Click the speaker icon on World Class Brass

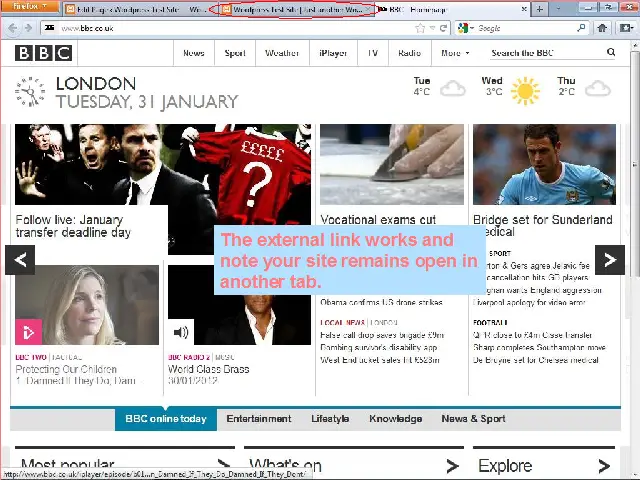(x=181, y=332)
